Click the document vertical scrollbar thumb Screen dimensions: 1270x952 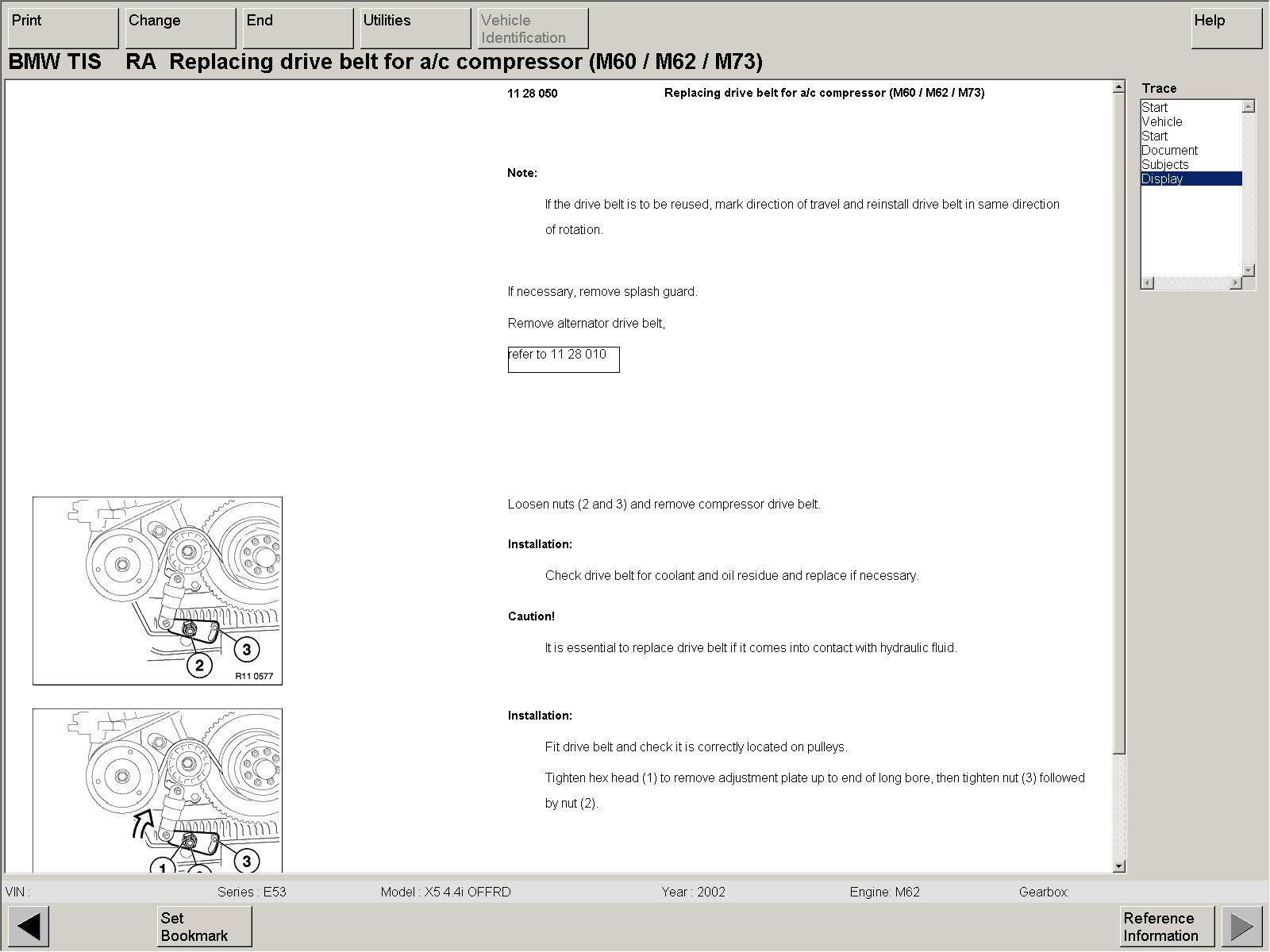(x=1119, y=420)
